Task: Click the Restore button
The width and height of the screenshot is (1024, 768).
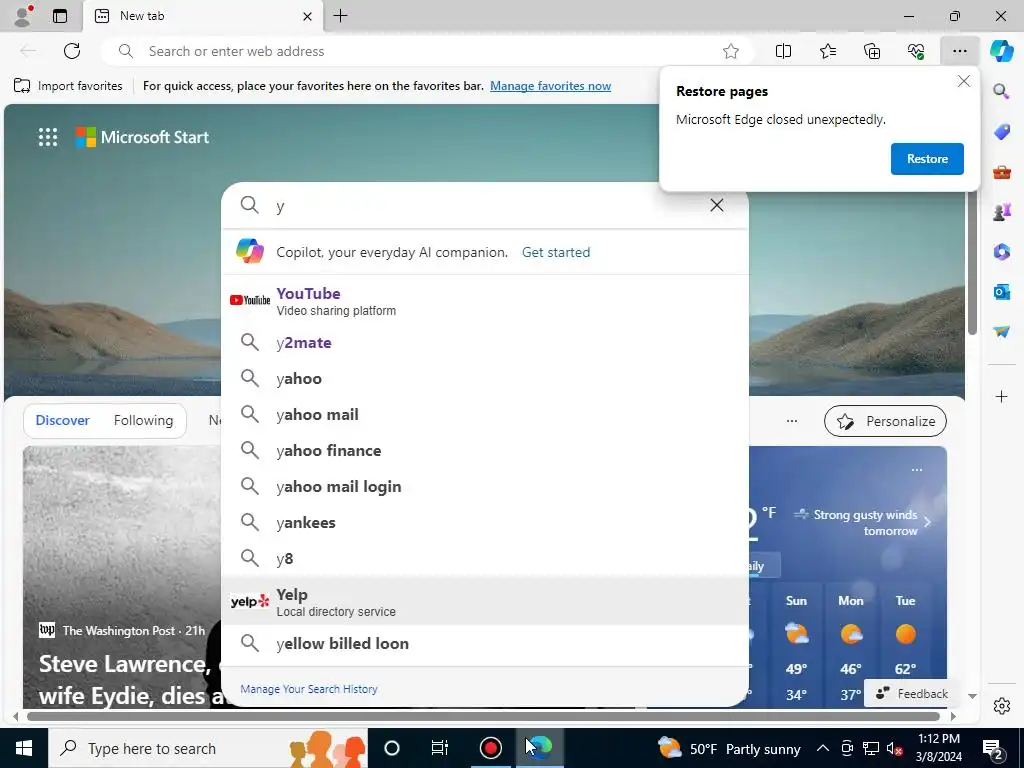Action: 927,159
